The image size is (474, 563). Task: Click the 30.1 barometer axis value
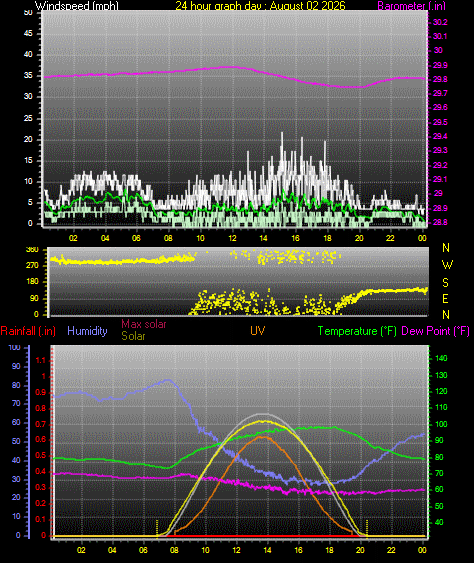point(440,36)
